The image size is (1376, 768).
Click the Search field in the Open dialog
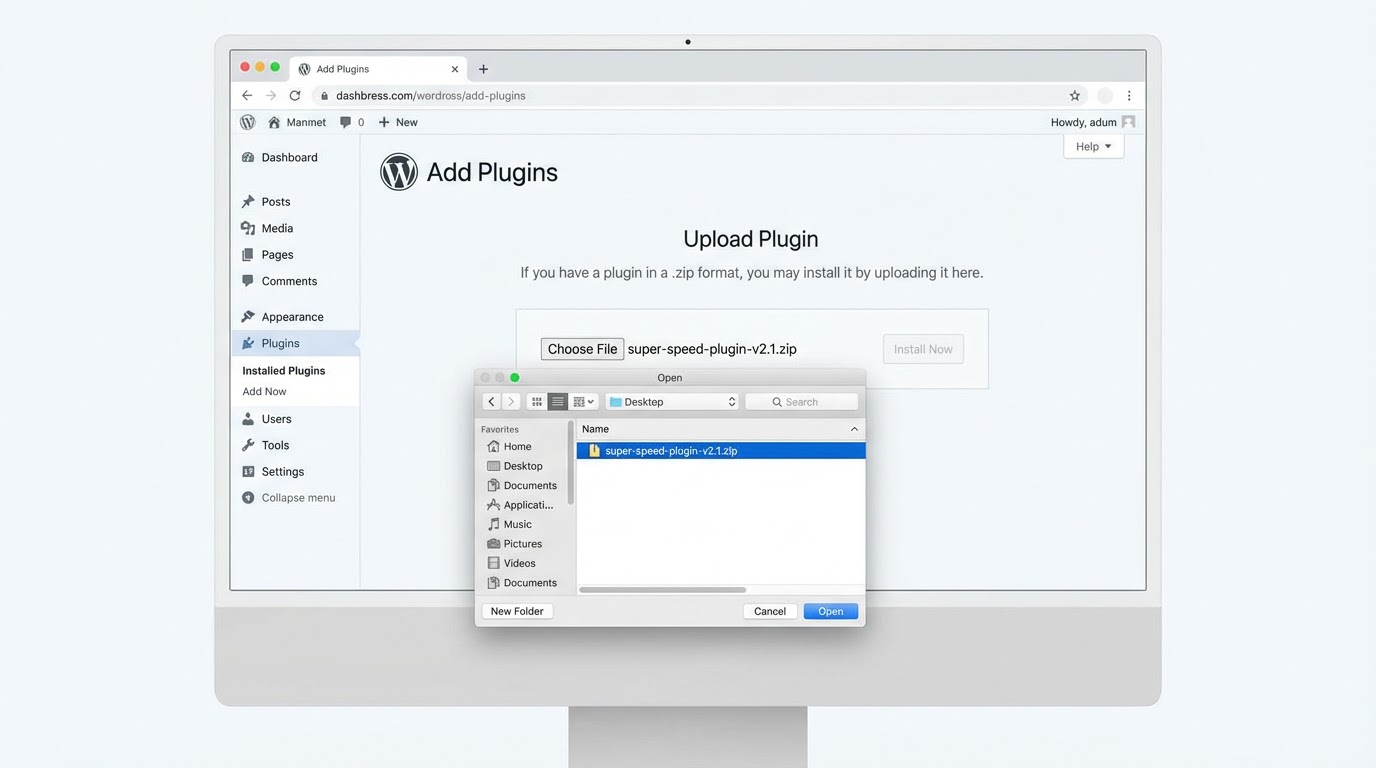pyautogui.click(x=801, y=401)
